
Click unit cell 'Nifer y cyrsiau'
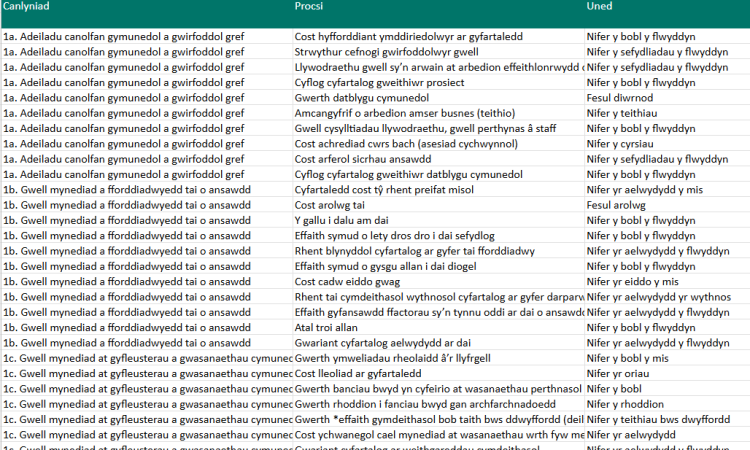[x=667, y=143]
